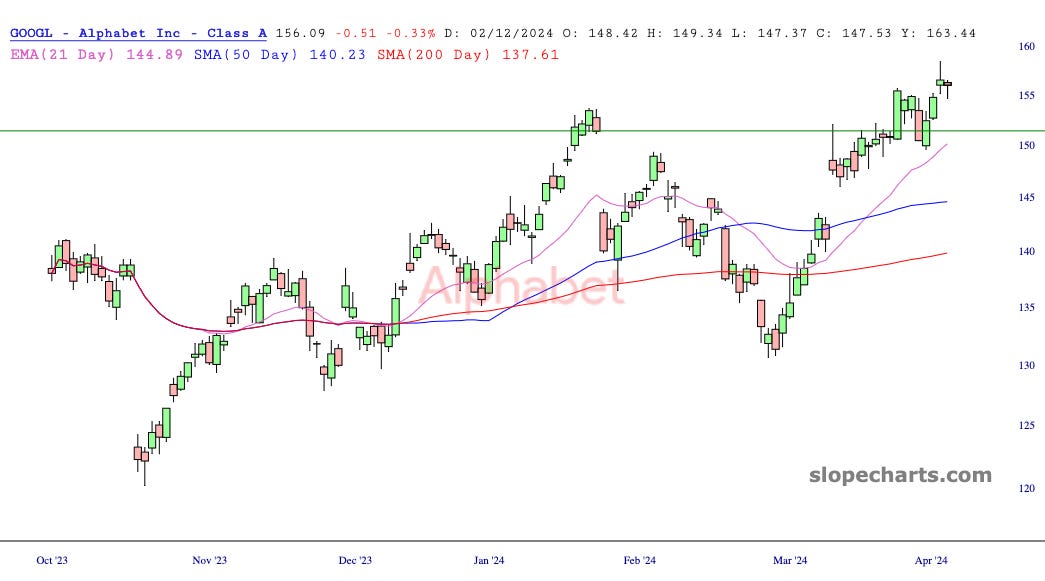This screenshot has height=581, width=1045.
Task: Click the close value 147.53
Action: [x=866, y=33]
